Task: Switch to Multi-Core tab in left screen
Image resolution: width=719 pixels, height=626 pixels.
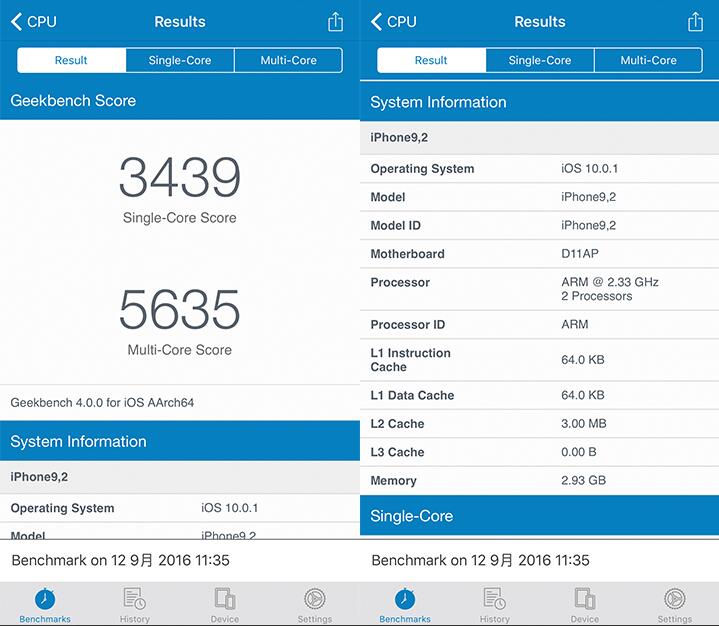Action: (288, 60)
